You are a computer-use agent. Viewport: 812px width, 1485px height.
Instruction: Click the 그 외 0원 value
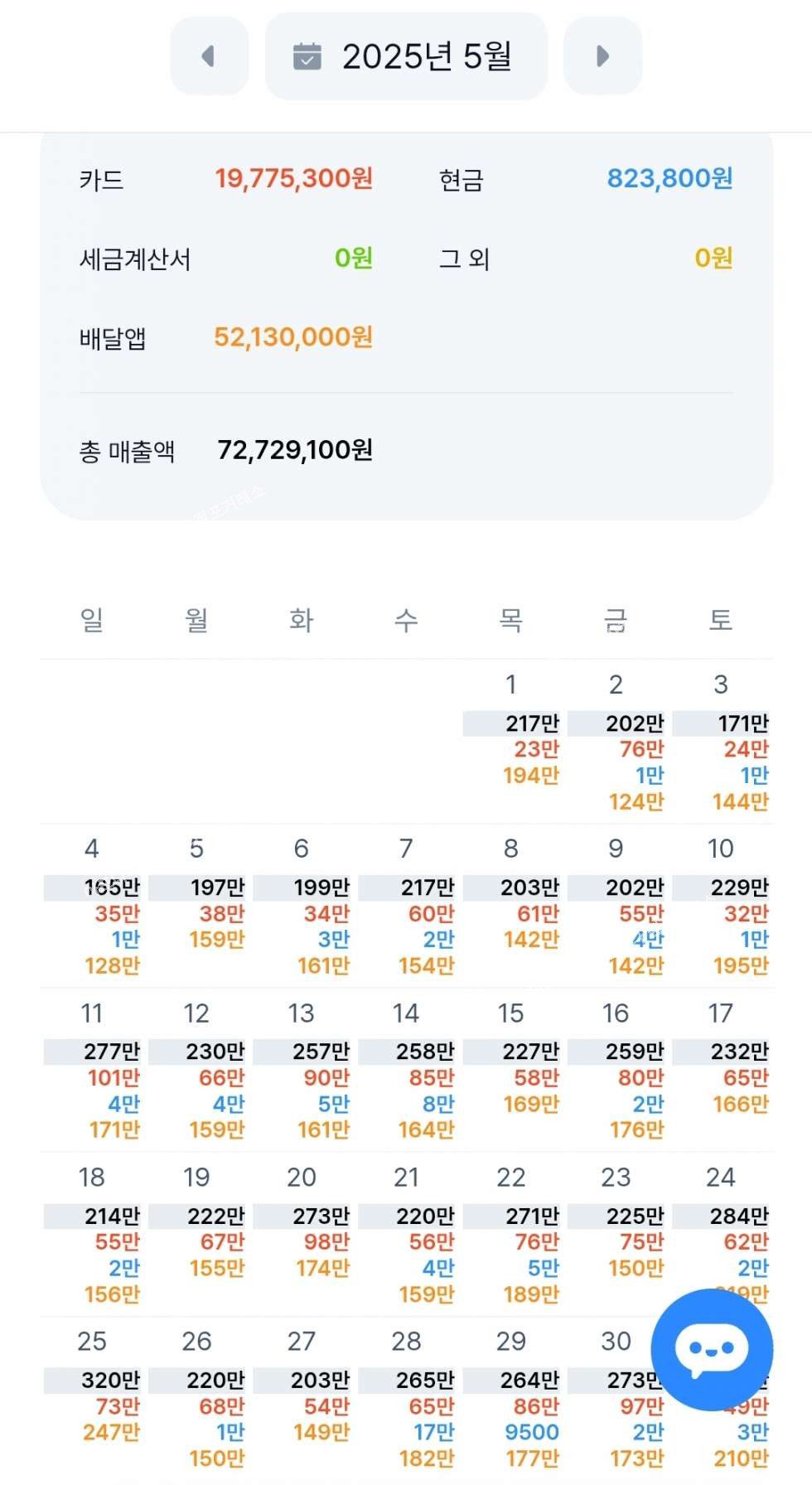713,259
